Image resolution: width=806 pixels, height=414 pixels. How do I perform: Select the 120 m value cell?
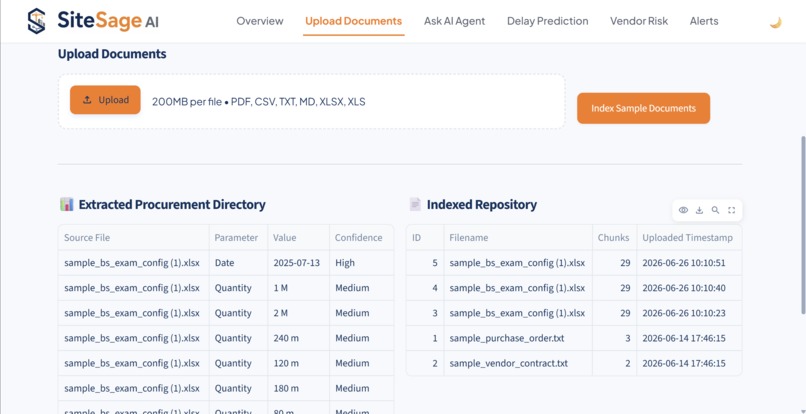tap(298, 364)
